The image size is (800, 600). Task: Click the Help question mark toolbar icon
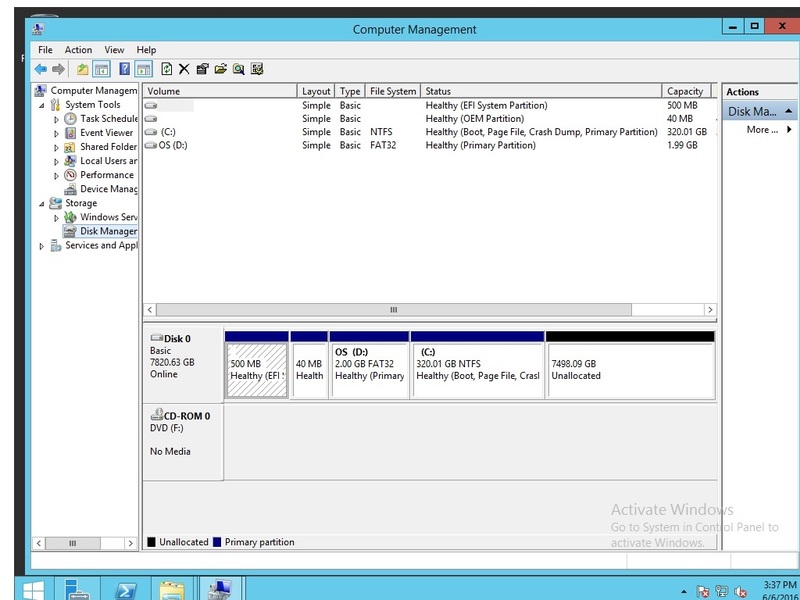pyautogui.click(x=123, y=69)
